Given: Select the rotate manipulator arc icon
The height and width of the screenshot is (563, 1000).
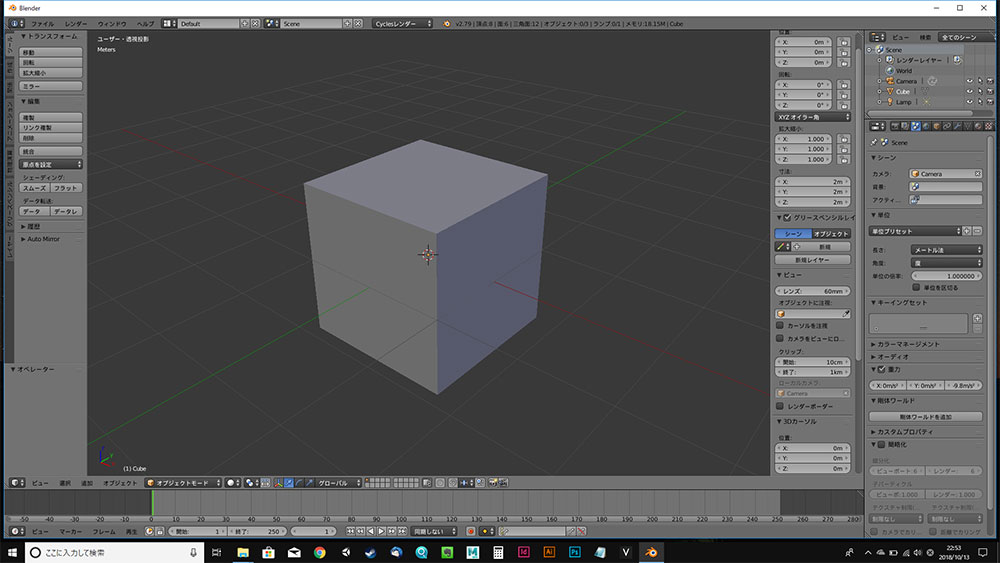Looking at the screenshot, I should click(299, 483).
